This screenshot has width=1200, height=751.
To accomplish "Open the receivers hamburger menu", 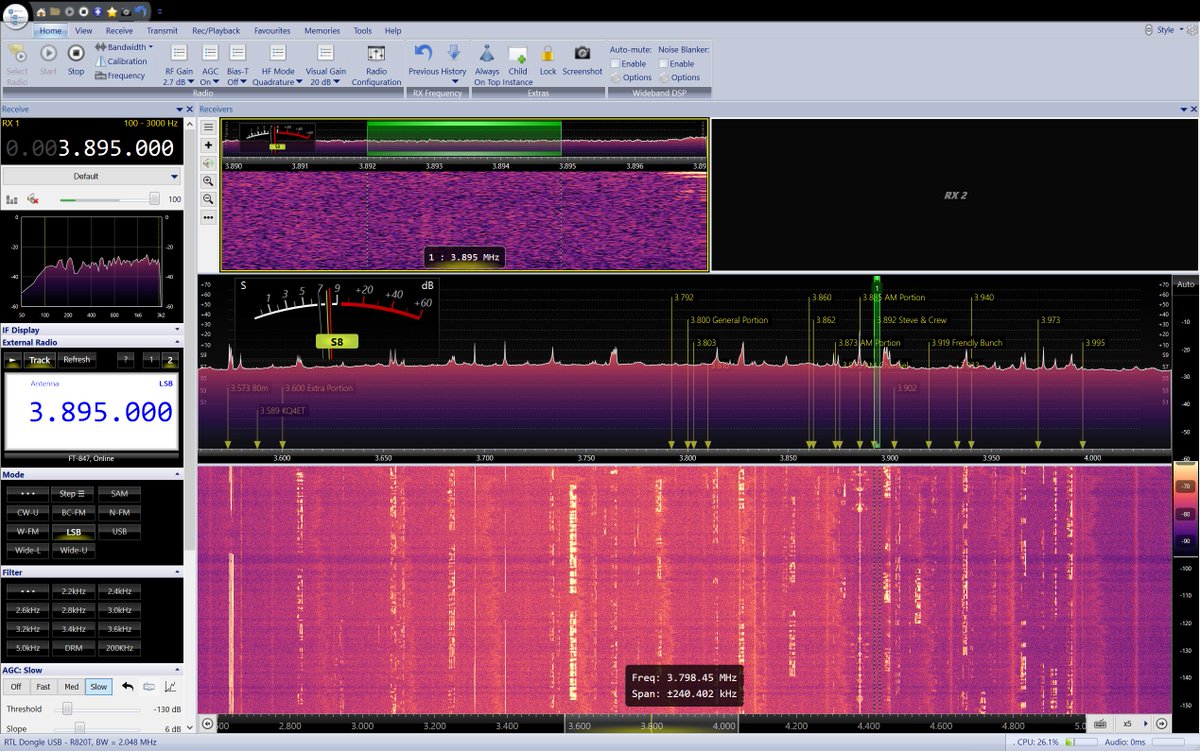I will (208, 127).
